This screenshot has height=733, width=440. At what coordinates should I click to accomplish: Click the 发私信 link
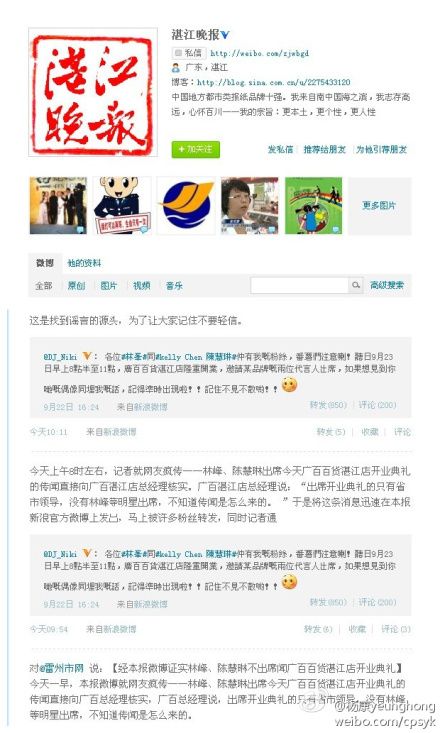click(280, 149)
